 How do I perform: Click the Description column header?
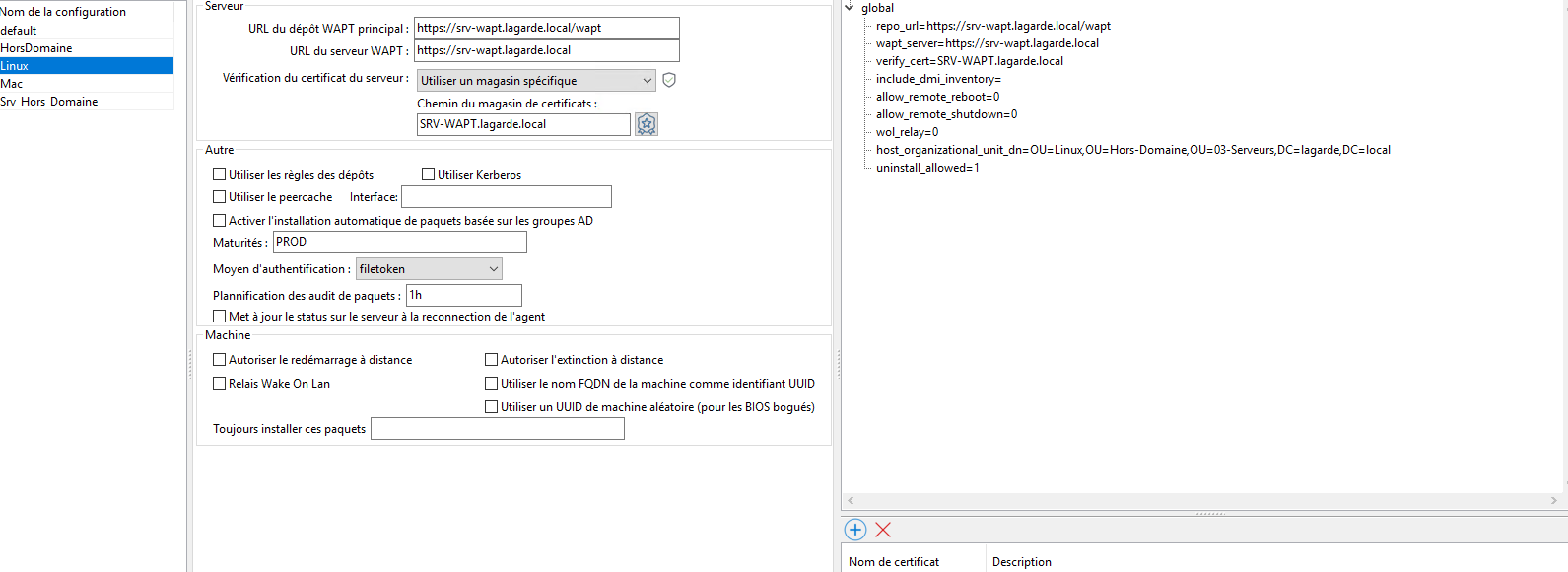click(1022, 562)
